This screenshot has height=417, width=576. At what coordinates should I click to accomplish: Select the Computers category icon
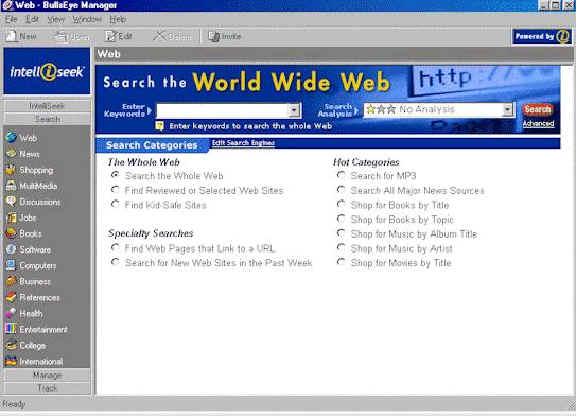[x=11, y=265]
